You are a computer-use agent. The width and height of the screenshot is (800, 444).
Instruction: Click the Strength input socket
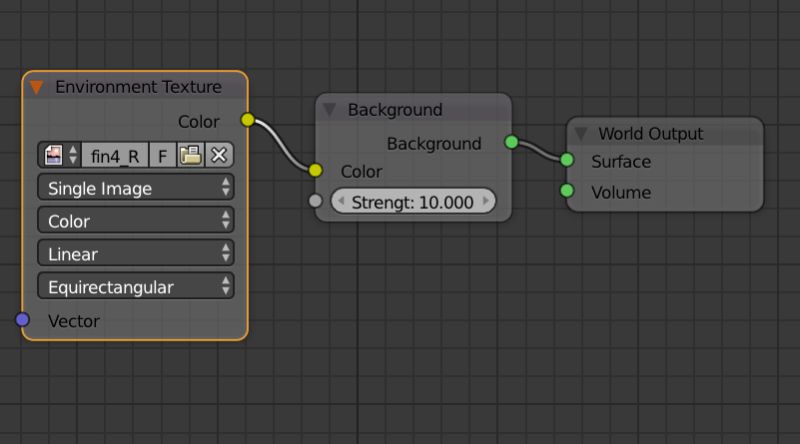tap(315, 201)
